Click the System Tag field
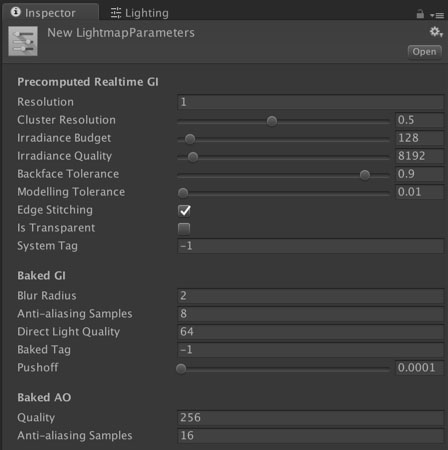Viewport: 448px width, 450px height. click(310, 246)
